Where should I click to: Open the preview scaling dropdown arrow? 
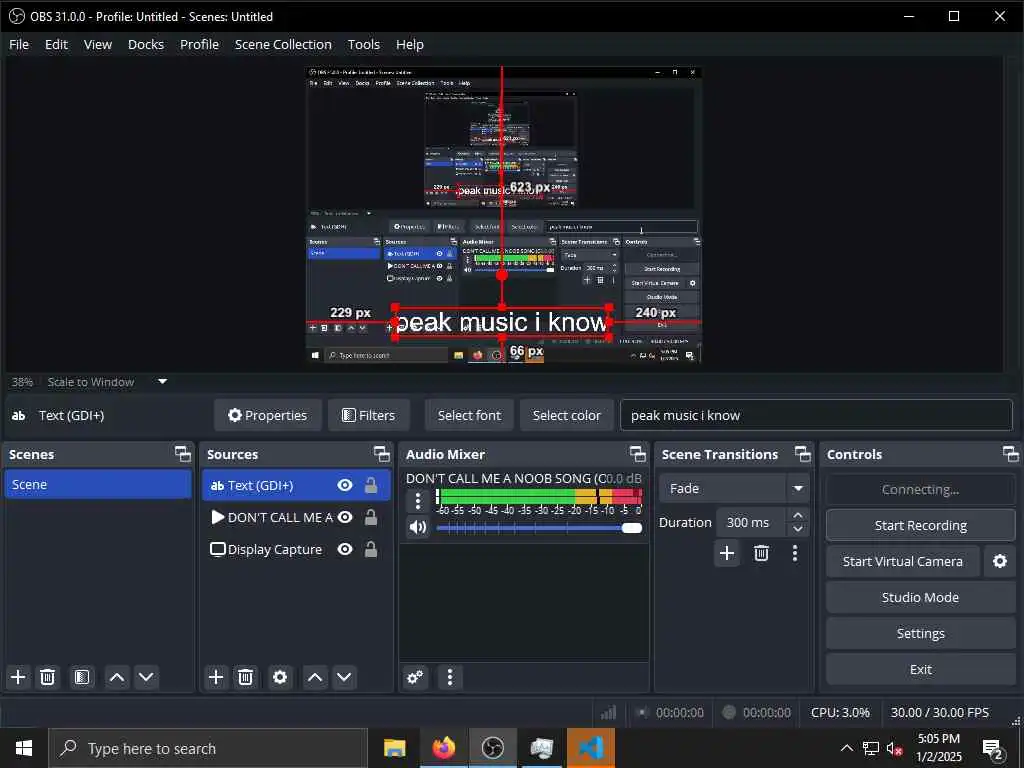coord(163,381)
